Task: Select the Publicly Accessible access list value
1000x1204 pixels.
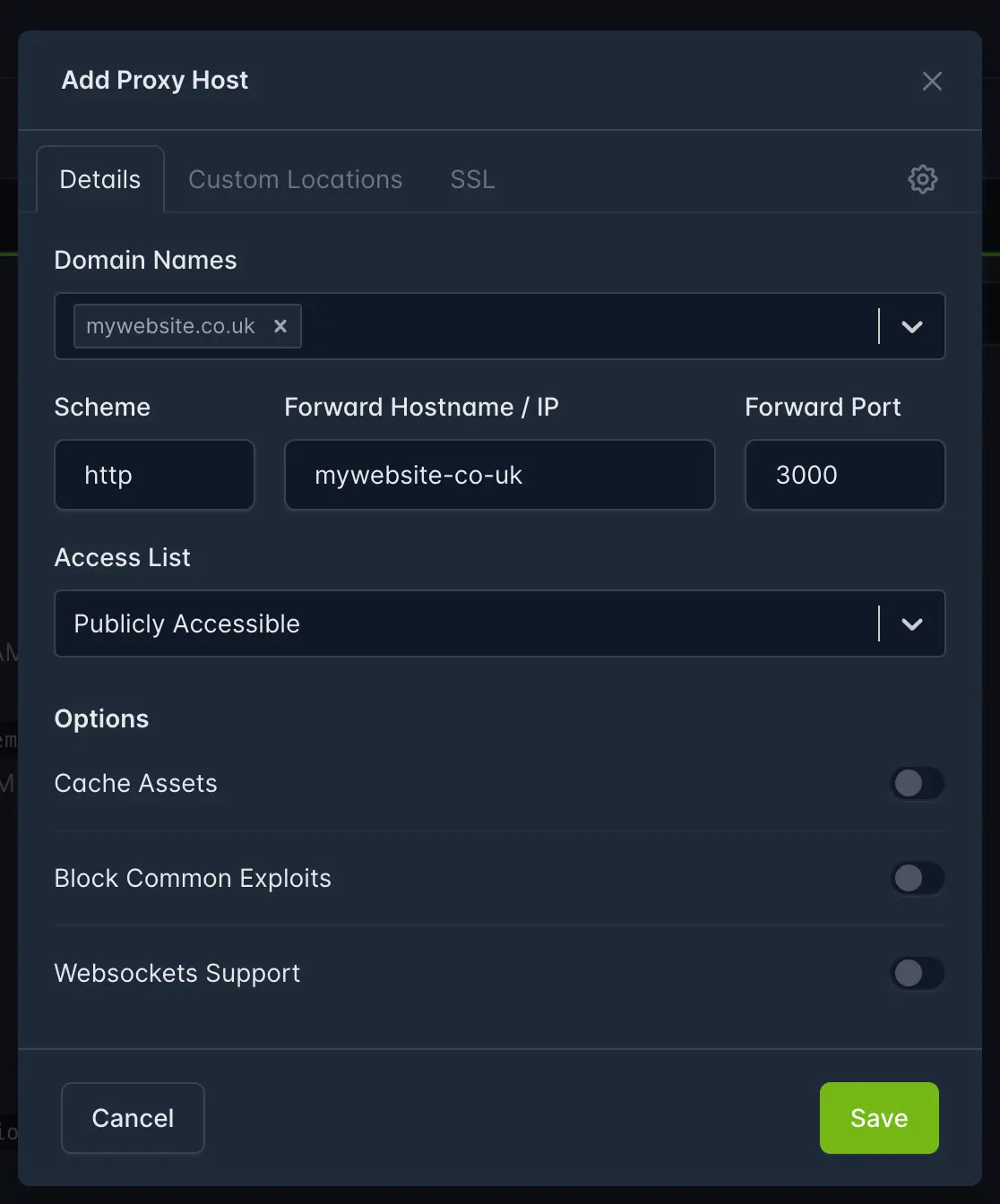Action: pyautogui.click(x=187, y=624)
